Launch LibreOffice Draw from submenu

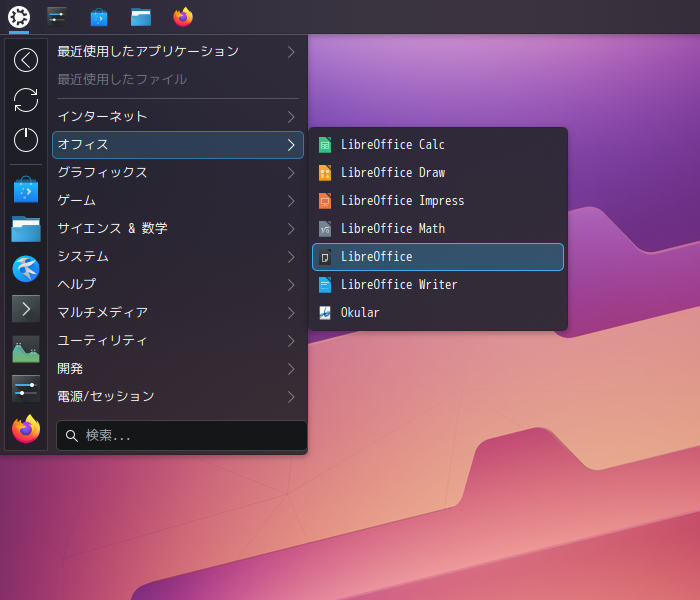point(438,173)
